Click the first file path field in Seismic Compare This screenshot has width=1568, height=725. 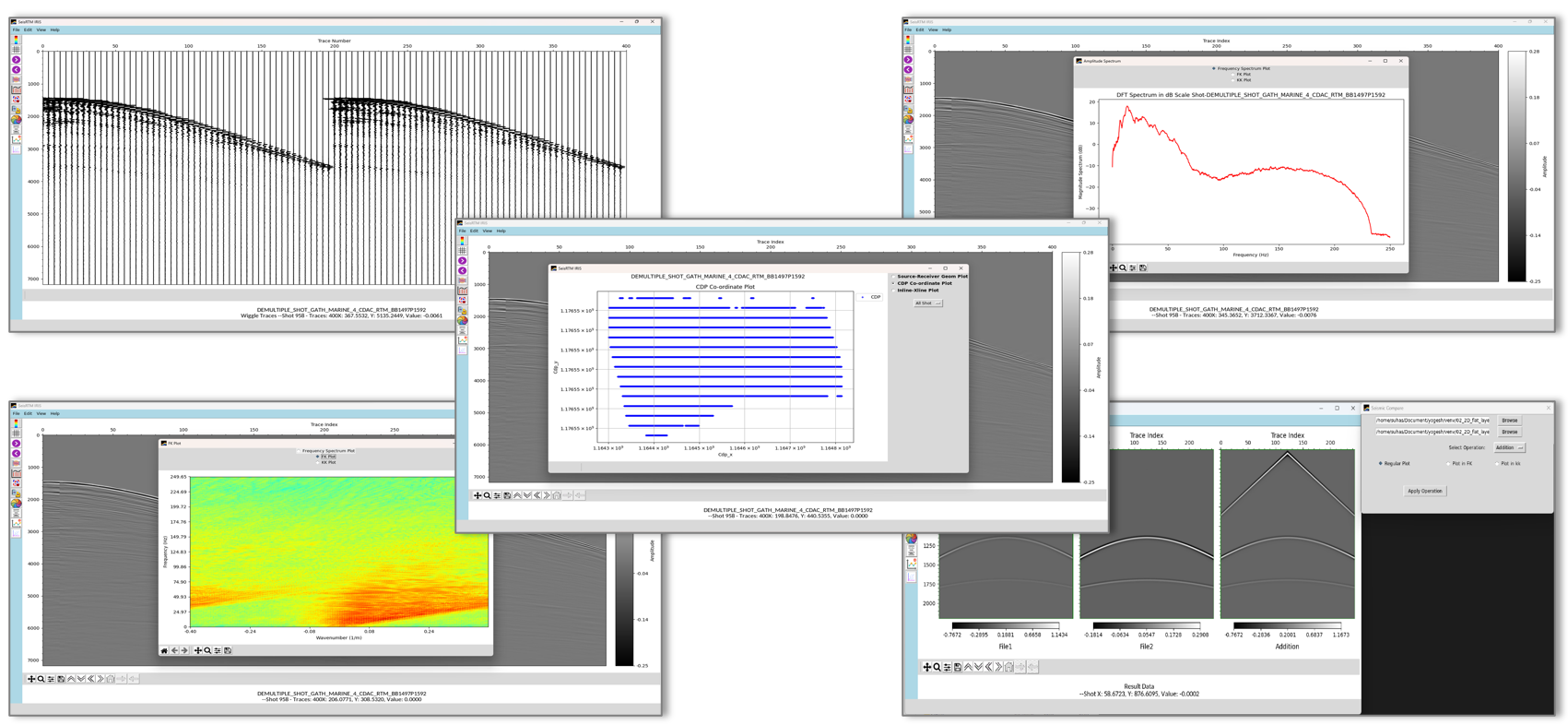(x=1432, y=421)
